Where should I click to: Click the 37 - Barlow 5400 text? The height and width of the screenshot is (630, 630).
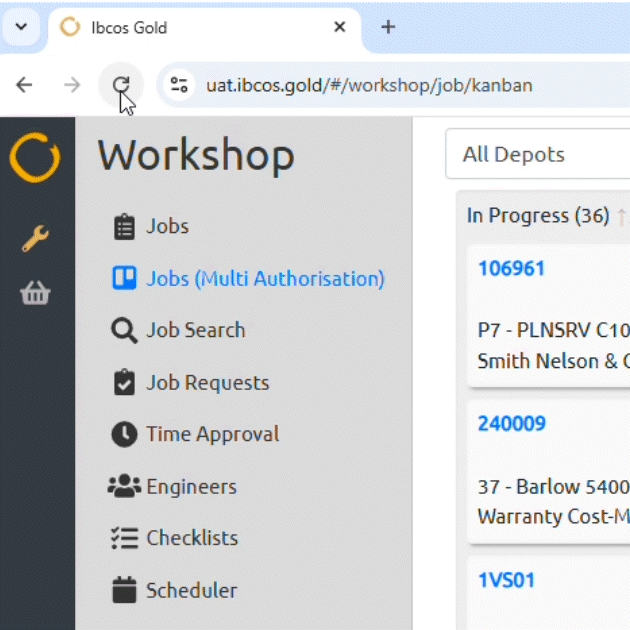[554, 487]
